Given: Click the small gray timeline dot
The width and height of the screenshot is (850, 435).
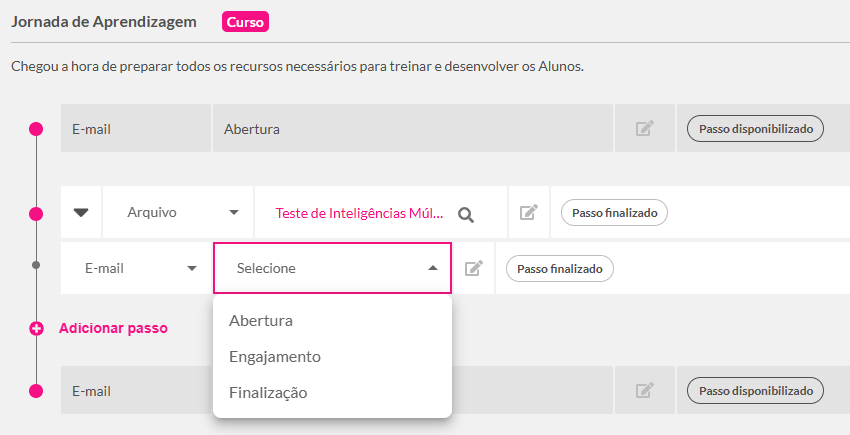Looking at the screenshot, I should point(36,265).
